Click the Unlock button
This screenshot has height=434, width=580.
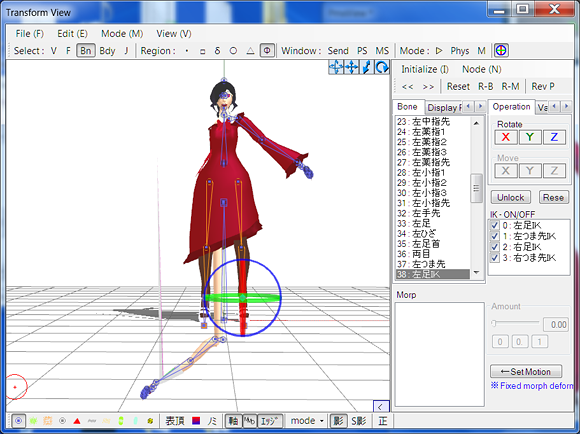pyautogui.click(x=510, y=197)
